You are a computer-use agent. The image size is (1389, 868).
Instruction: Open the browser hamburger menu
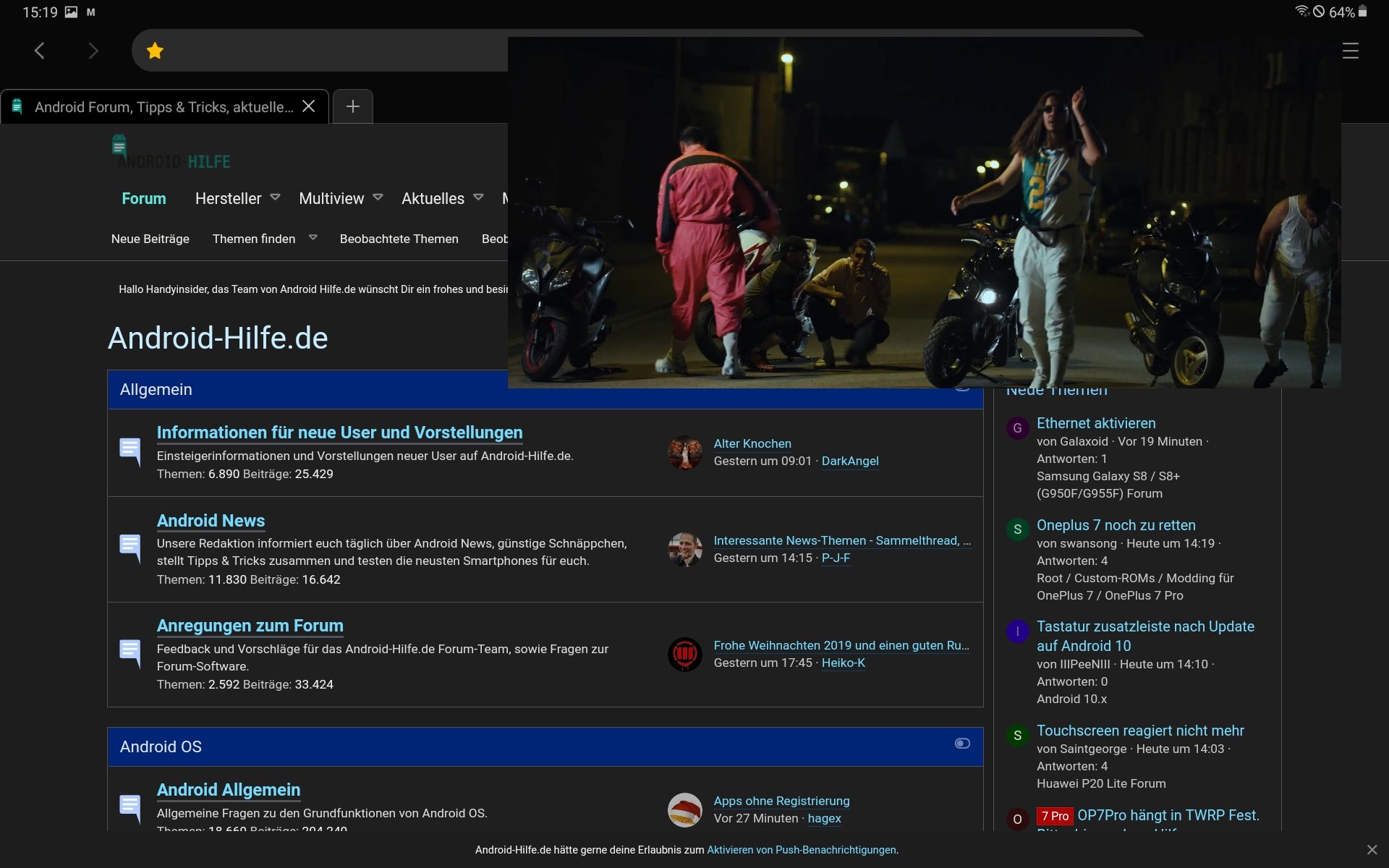[x=1350, y=51]
